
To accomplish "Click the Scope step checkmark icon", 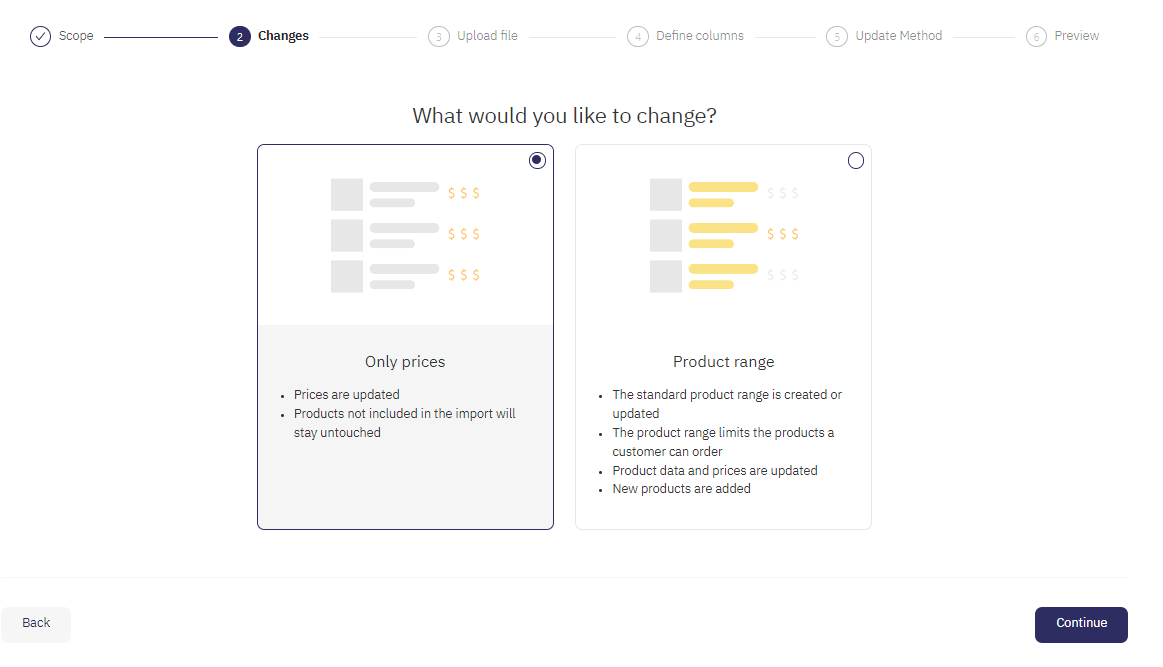I will pos(40,37).
